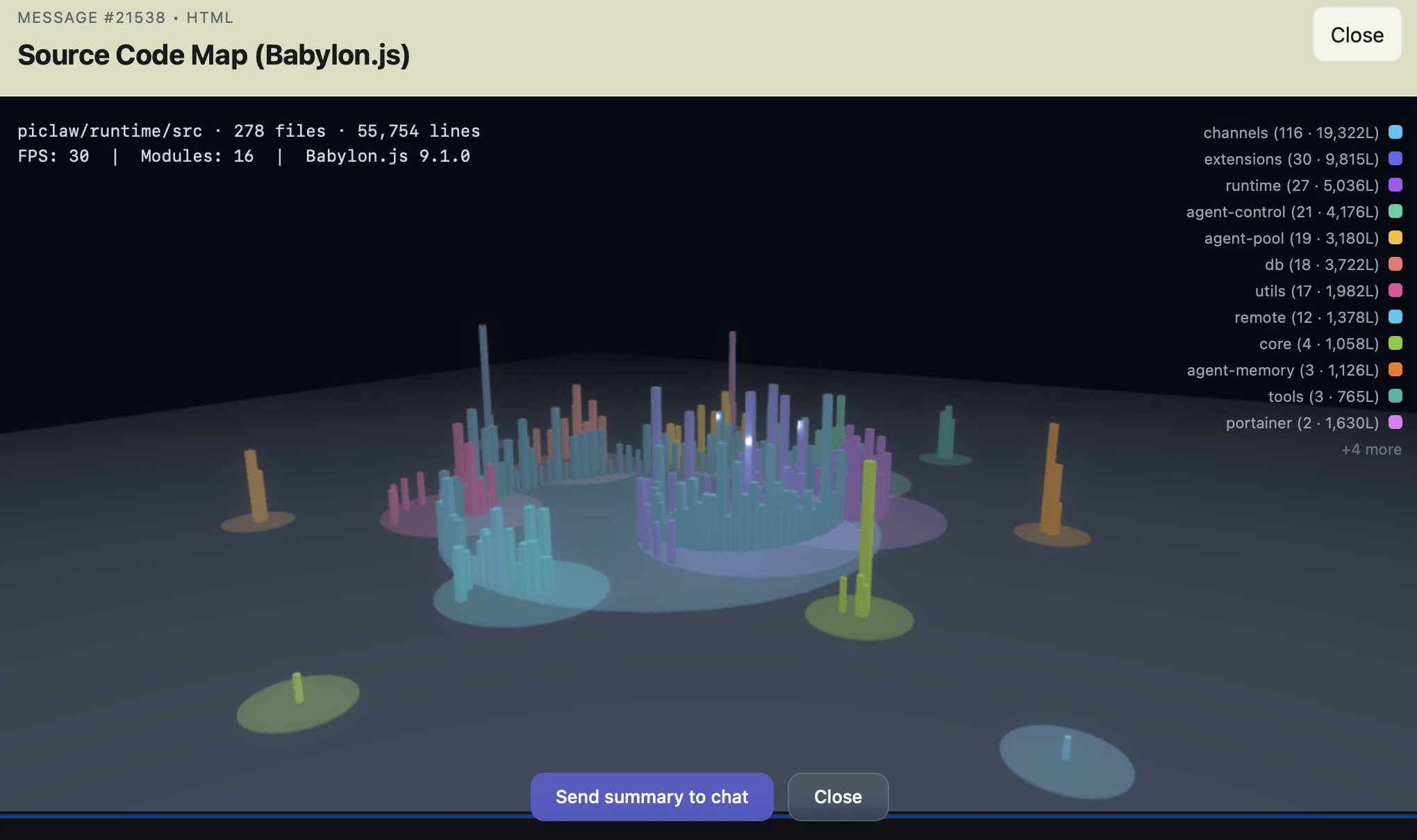Click the channels module legend icon

(1394, 132)
